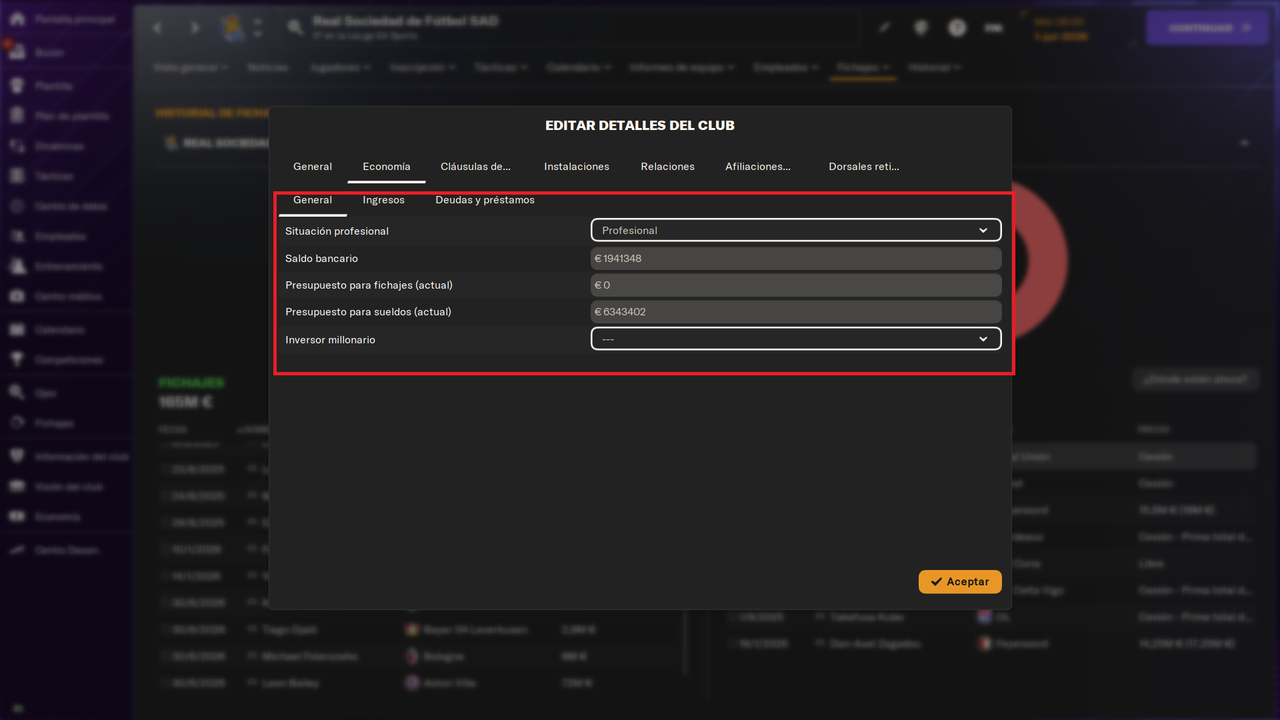
Task: Switch to the Ingresos sub-tab
Action: click(383, 200)
